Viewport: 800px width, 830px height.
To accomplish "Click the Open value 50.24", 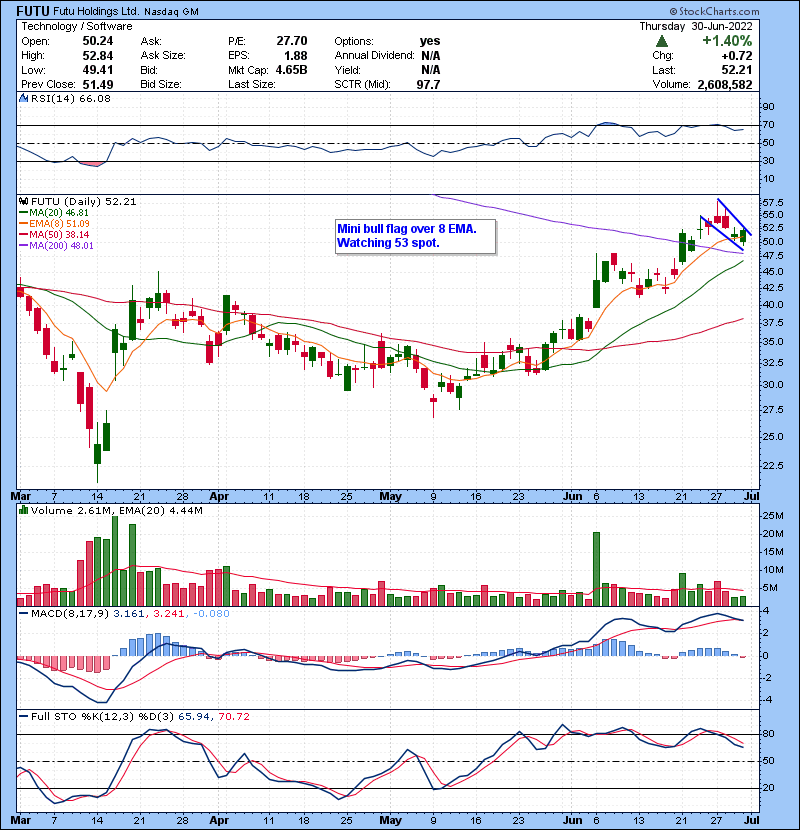I will (97, 41).
